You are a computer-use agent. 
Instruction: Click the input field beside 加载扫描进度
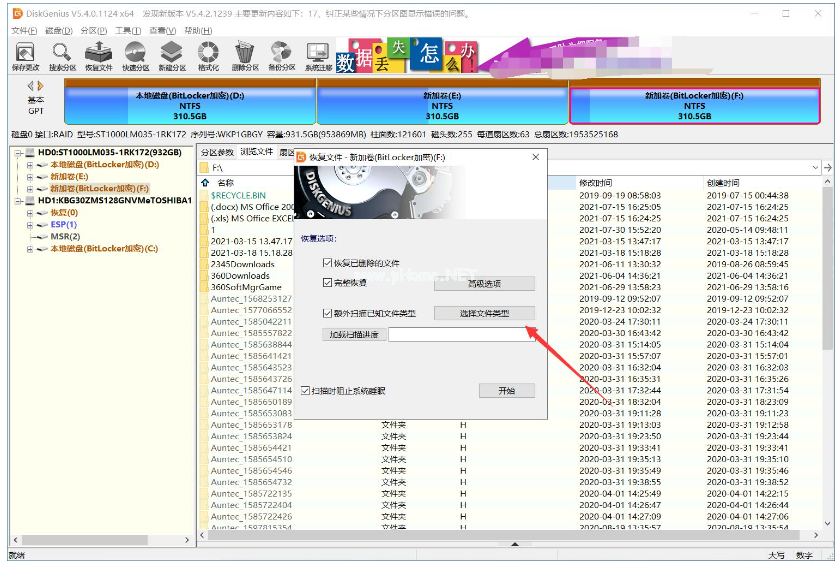[x=461, y=335]
